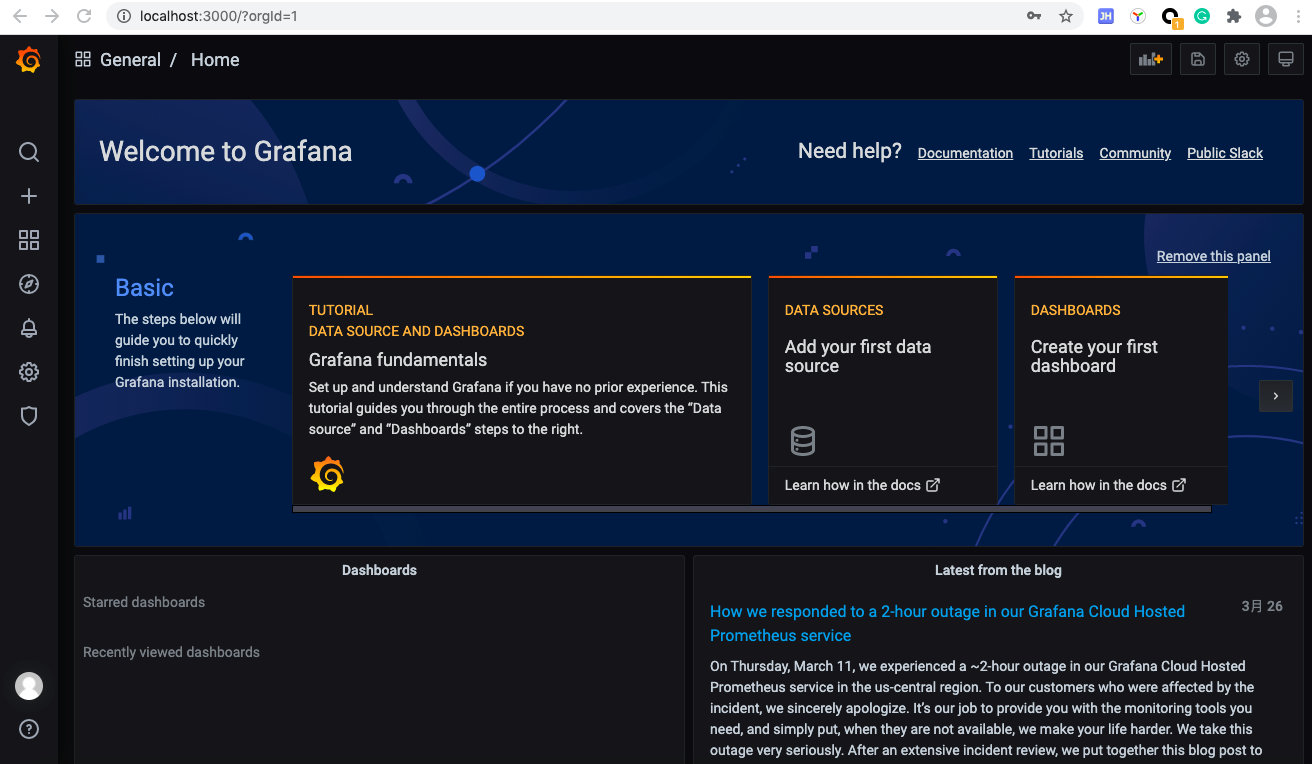This screenshot has height=764, width=1312.
Task: Click the database icon on Data Sources card
Action: pos(802,440)
